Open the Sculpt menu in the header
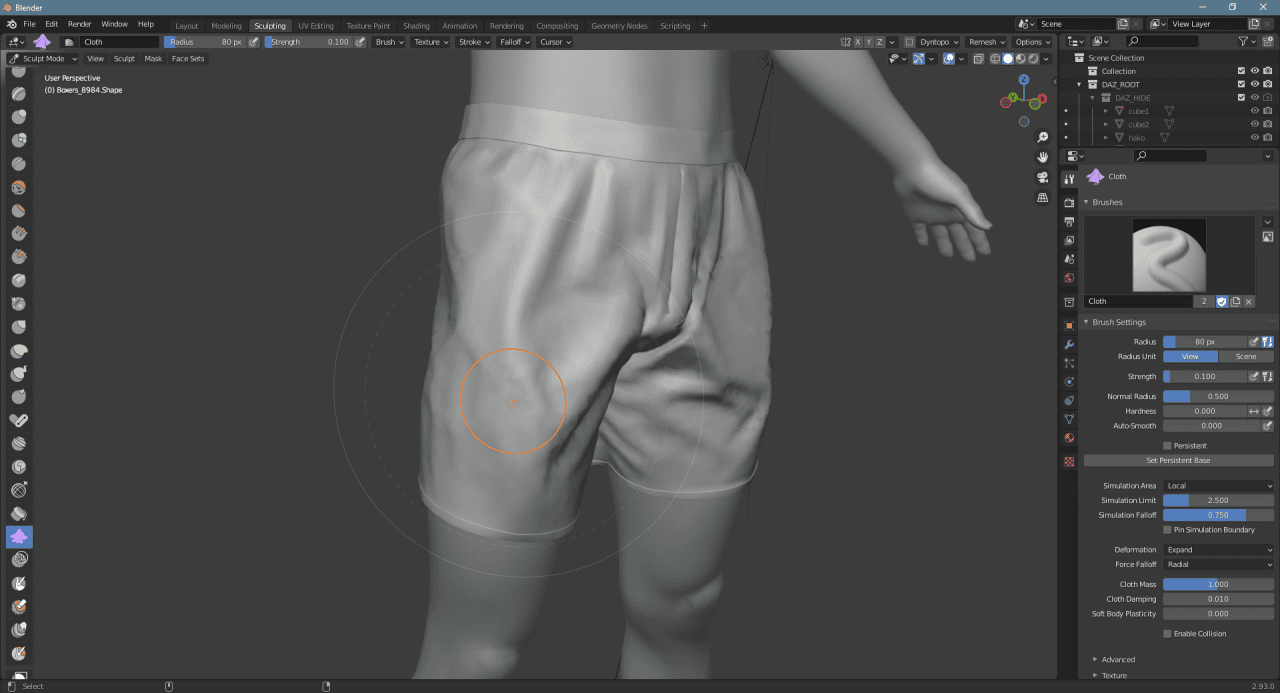 pos(123,58)
